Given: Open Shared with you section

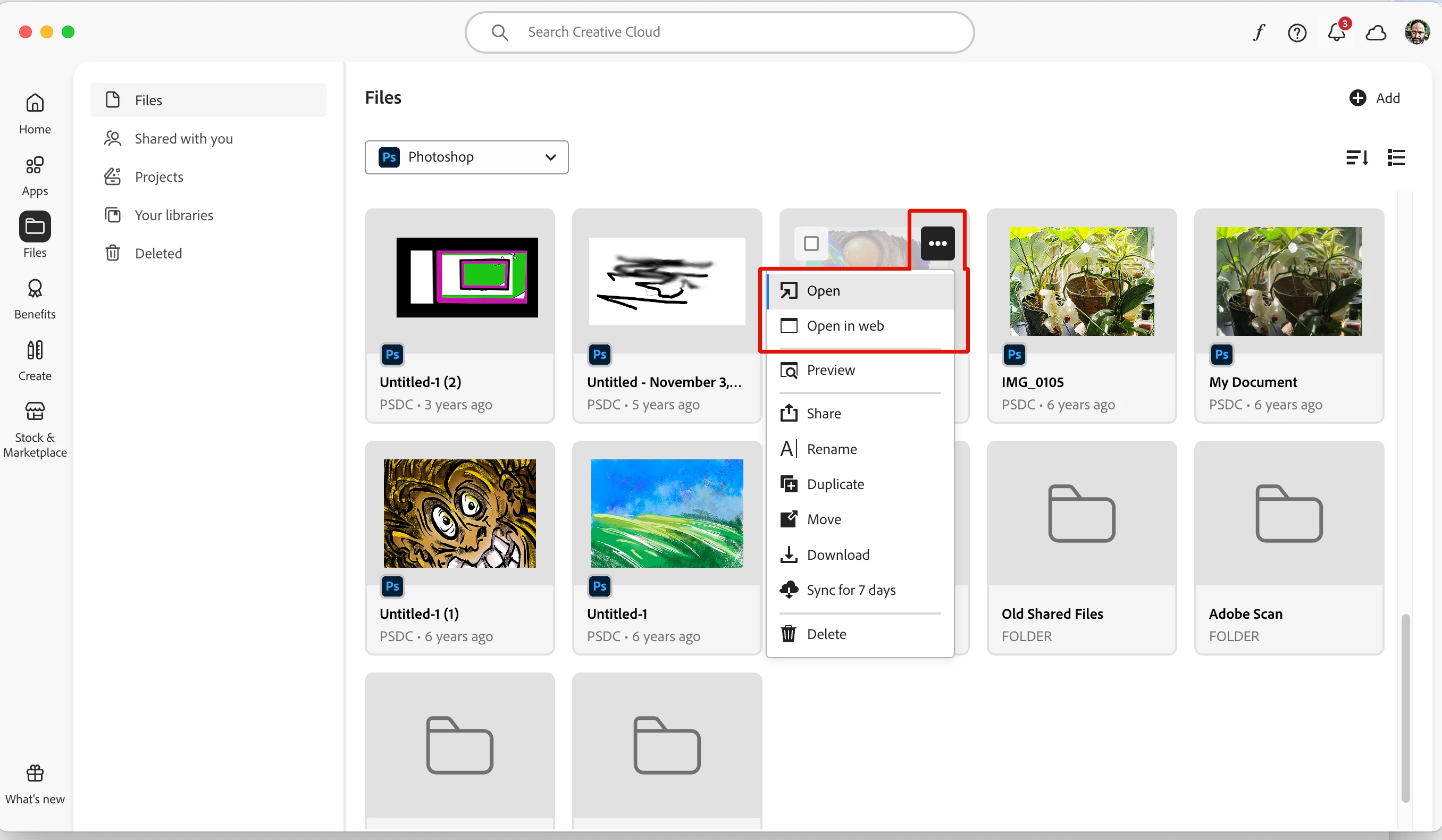Looking at the screenshot, I should (183, 138).
